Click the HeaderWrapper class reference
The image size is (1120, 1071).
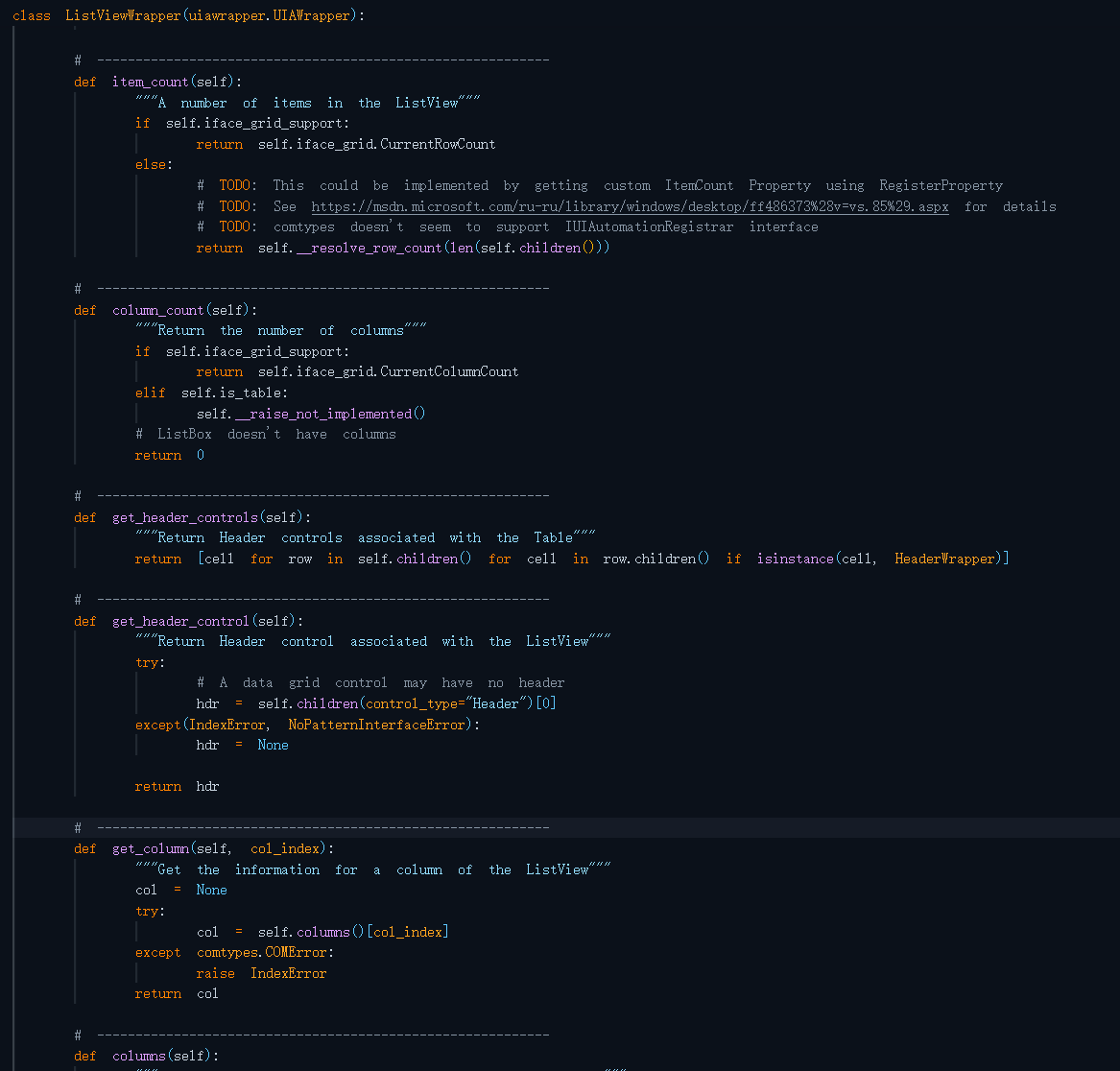pyautogui.click(x=944, y=559)
